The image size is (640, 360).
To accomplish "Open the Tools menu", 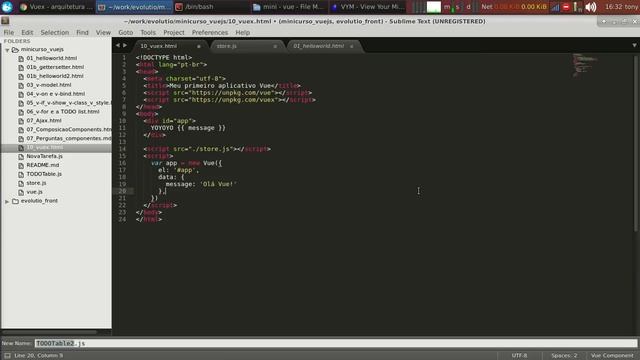I will tap(148, 32).
